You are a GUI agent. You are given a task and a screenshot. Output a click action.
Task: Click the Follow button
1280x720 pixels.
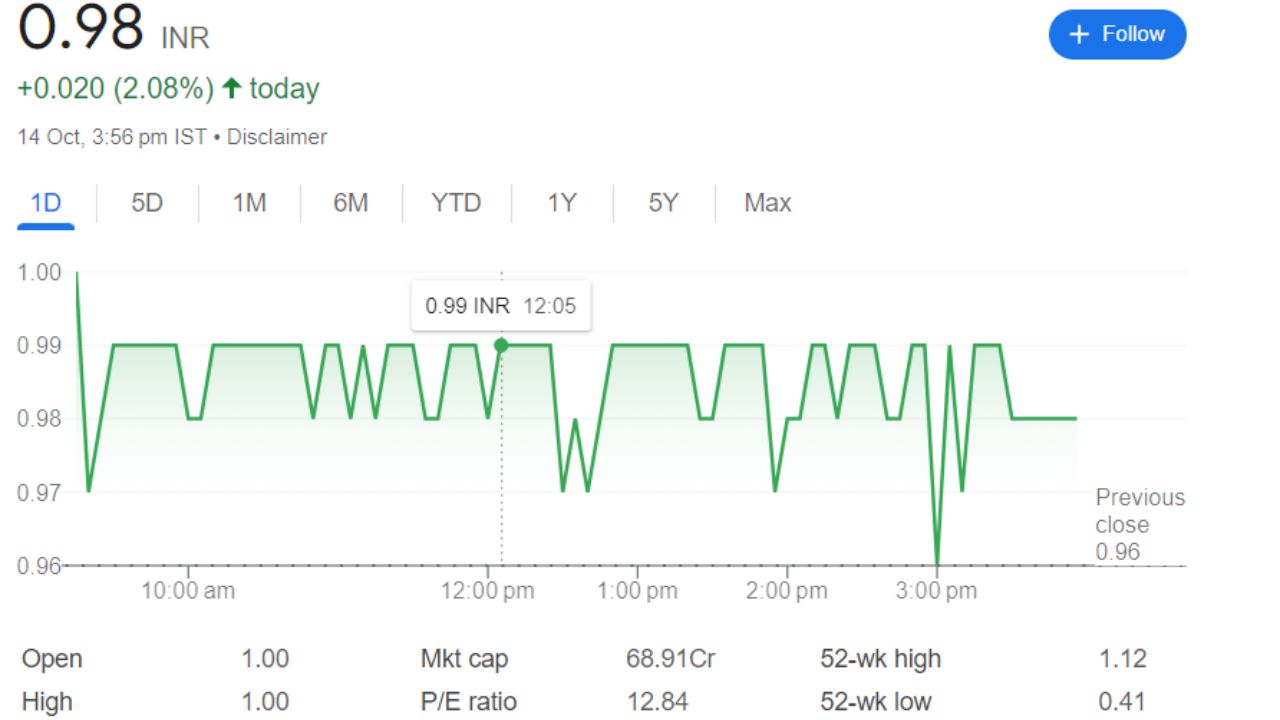(1117, 35)
